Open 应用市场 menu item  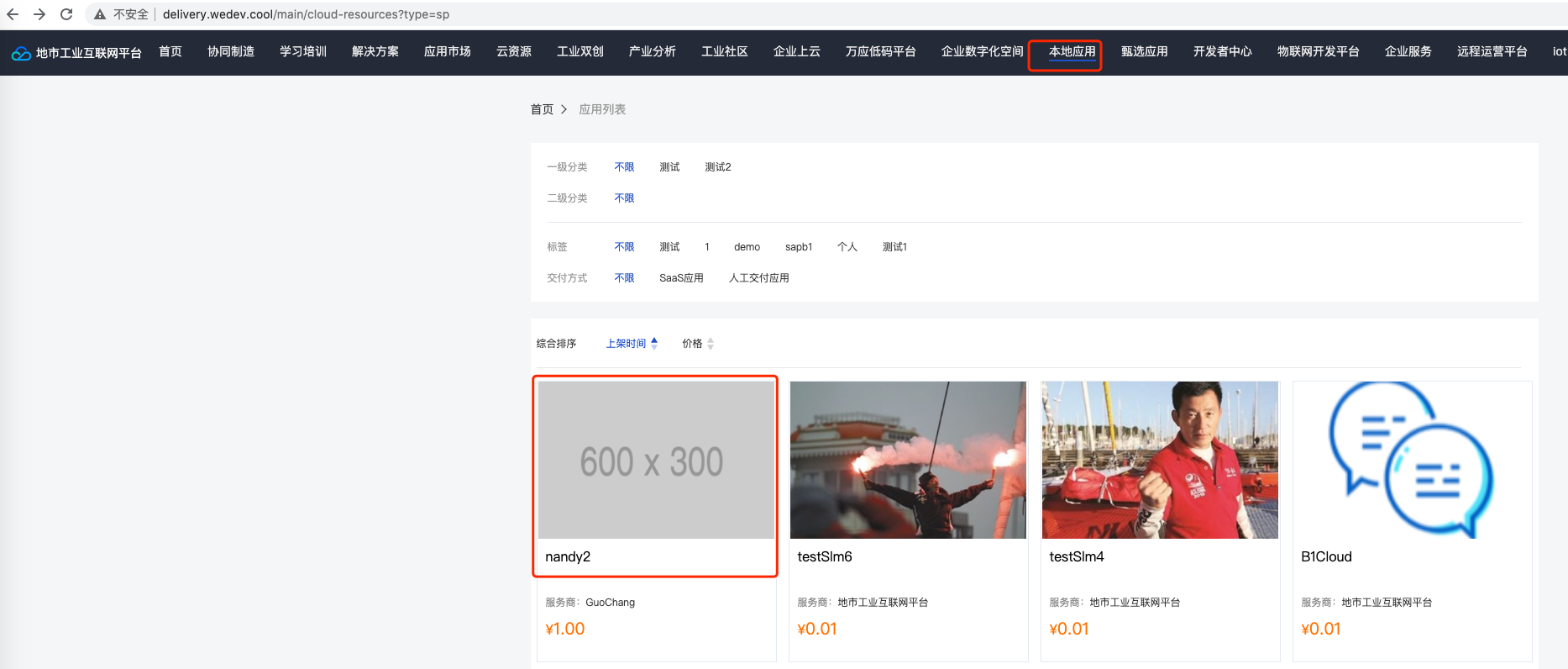coord(448,52)
